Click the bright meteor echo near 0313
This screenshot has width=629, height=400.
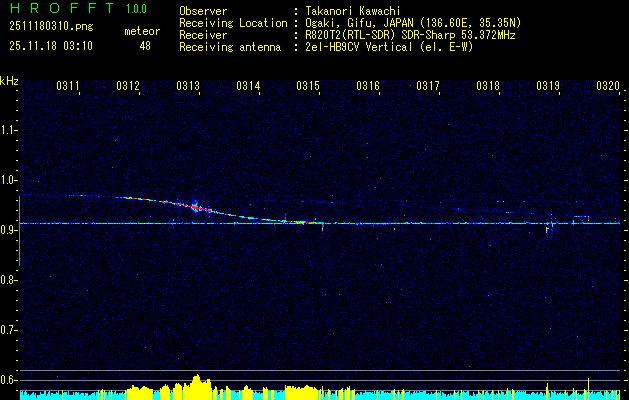click(195, 207)
